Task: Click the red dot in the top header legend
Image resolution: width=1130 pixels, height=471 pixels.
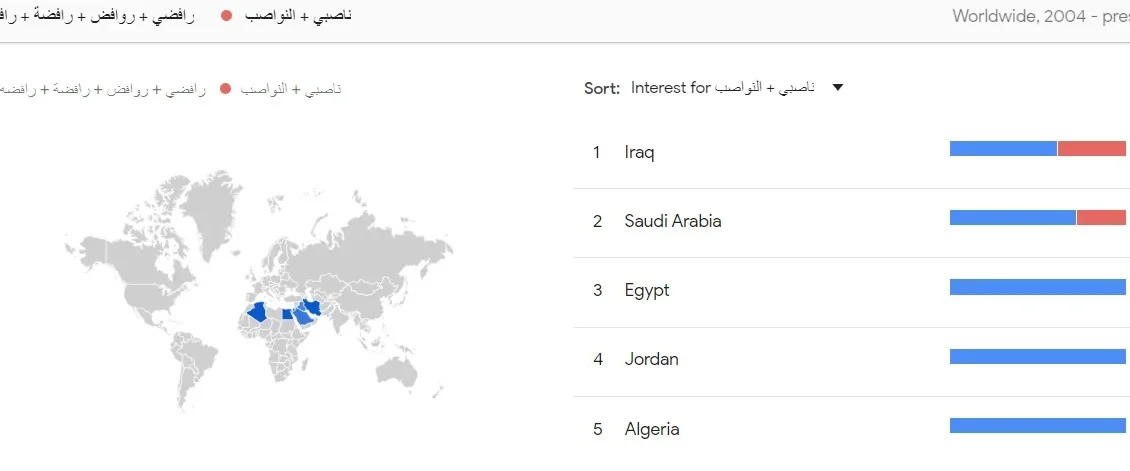Action: tap(226, 16)
